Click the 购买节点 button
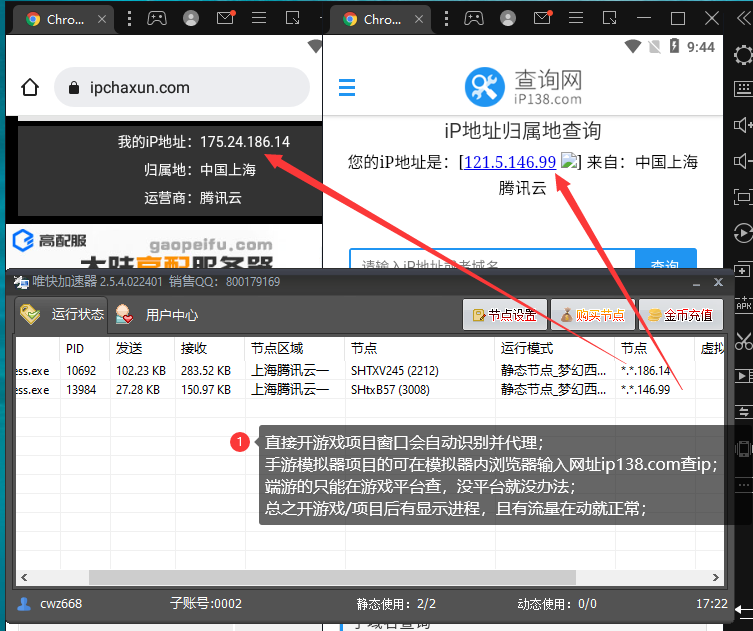The height and width of the screenshot is (631, 753). [593, 315]
